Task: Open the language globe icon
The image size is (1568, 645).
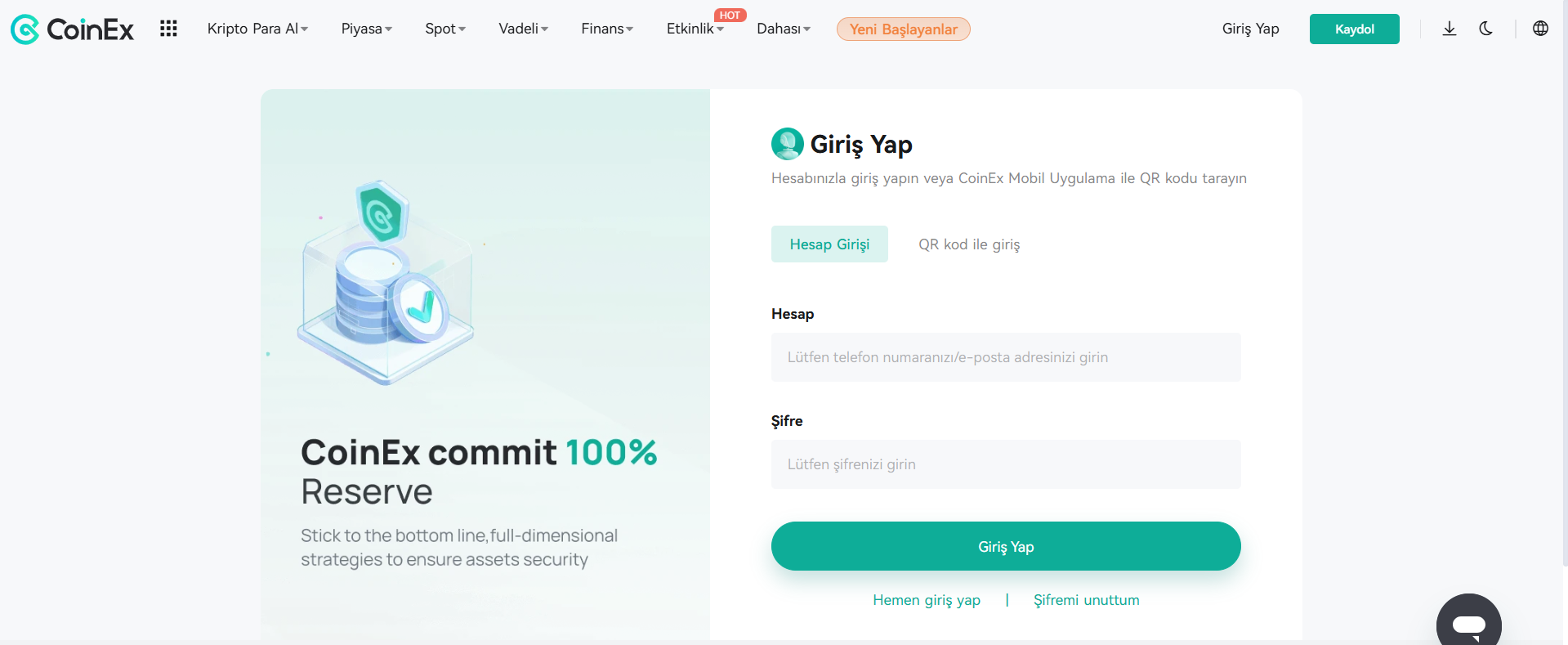Action: pos(1540,29)
